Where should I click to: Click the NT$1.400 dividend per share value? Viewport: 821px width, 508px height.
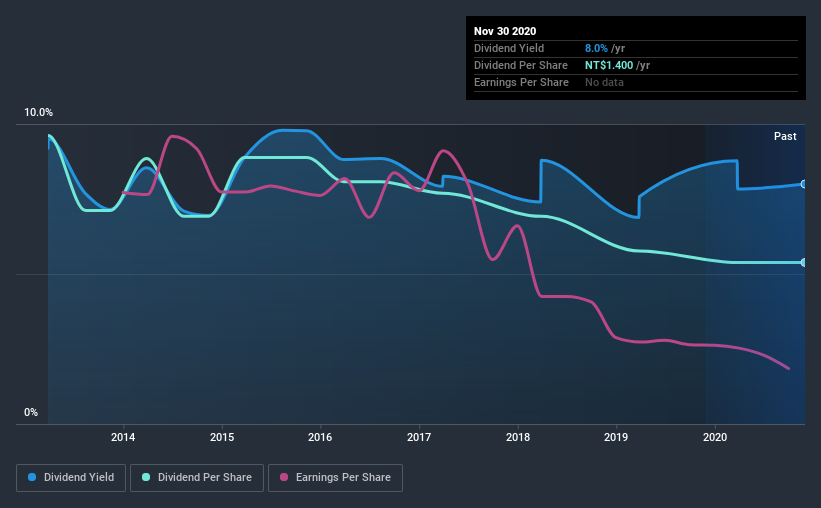pos(609,65)
